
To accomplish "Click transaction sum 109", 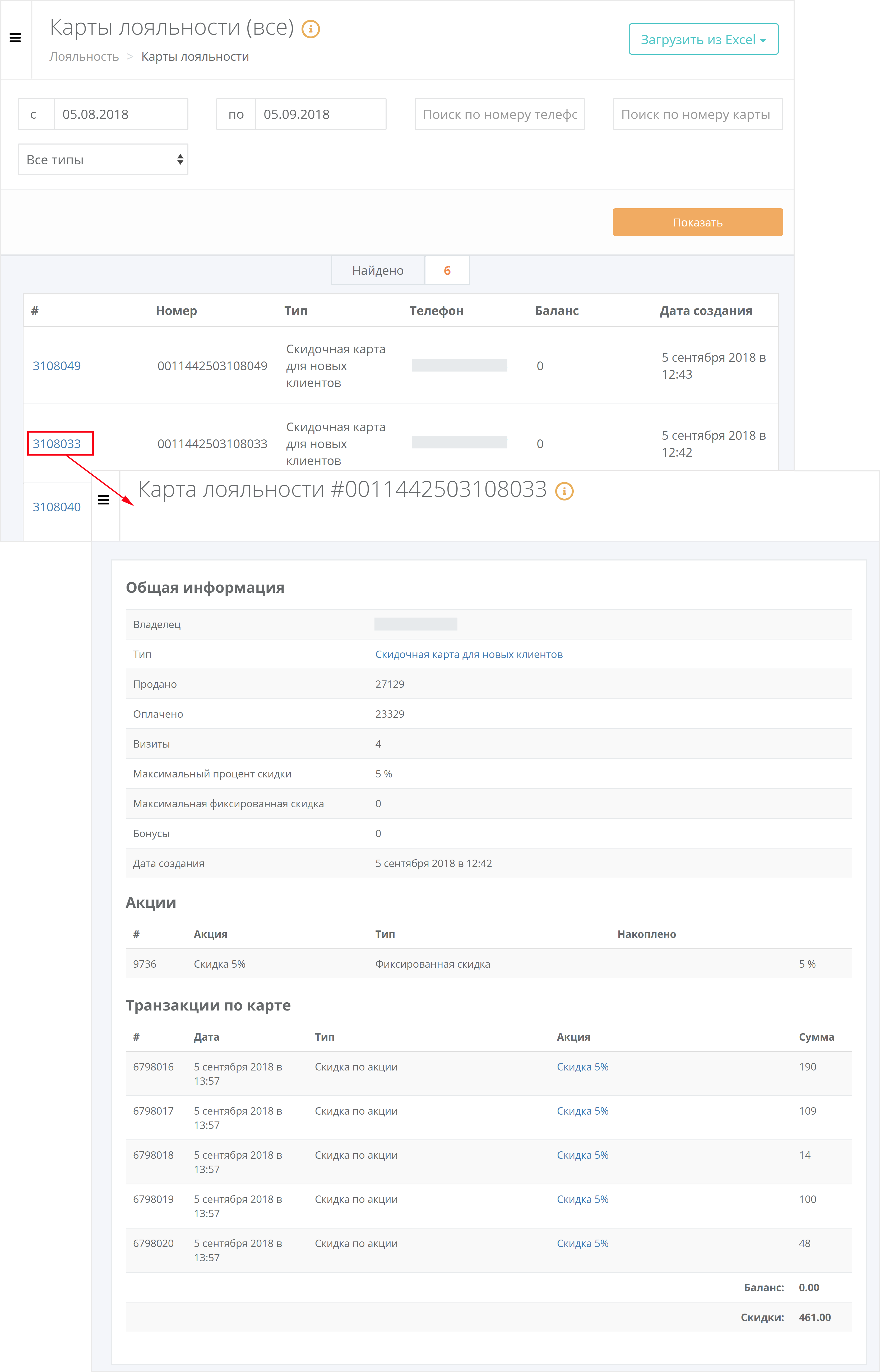I will [x=807, y=1111].
